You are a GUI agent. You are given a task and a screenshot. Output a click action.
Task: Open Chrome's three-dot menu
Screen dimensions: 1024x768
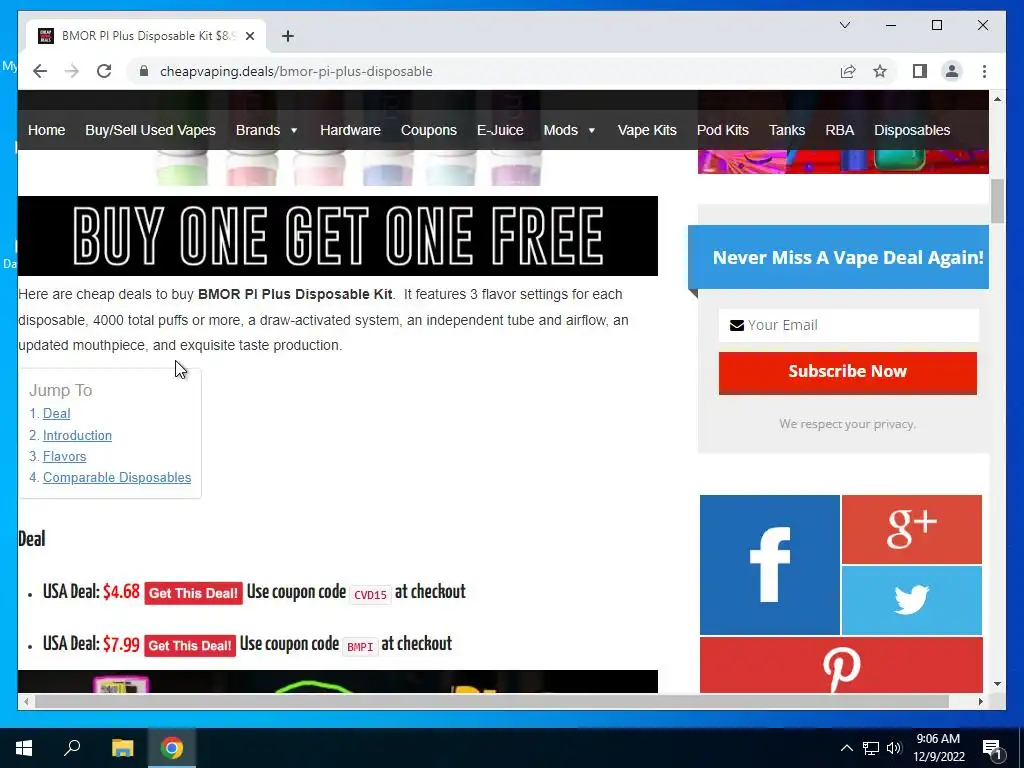(984, 71)
